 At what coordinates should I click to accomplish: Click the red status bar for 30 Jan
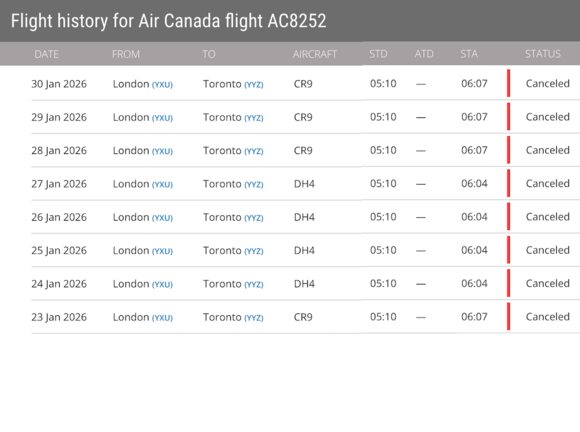coord(509,83)
